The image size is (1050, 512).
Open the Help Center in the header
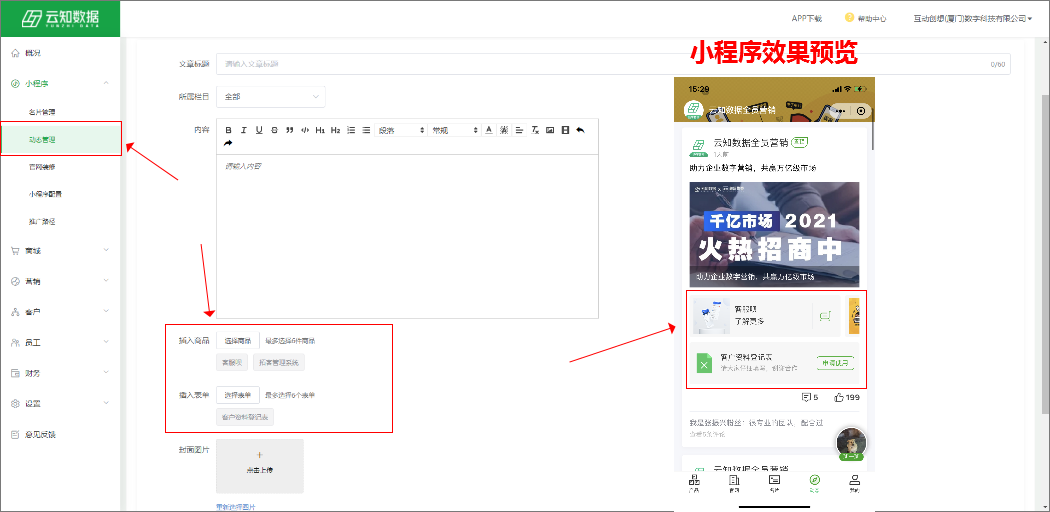click(865, 19)
